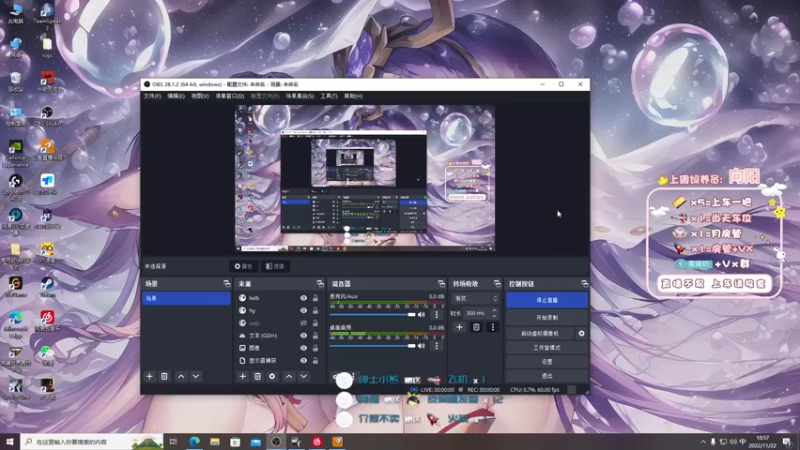Toggle lock on 显示器捕获 source
This screenshot has height=450, width=800.
tap(315, 361)
